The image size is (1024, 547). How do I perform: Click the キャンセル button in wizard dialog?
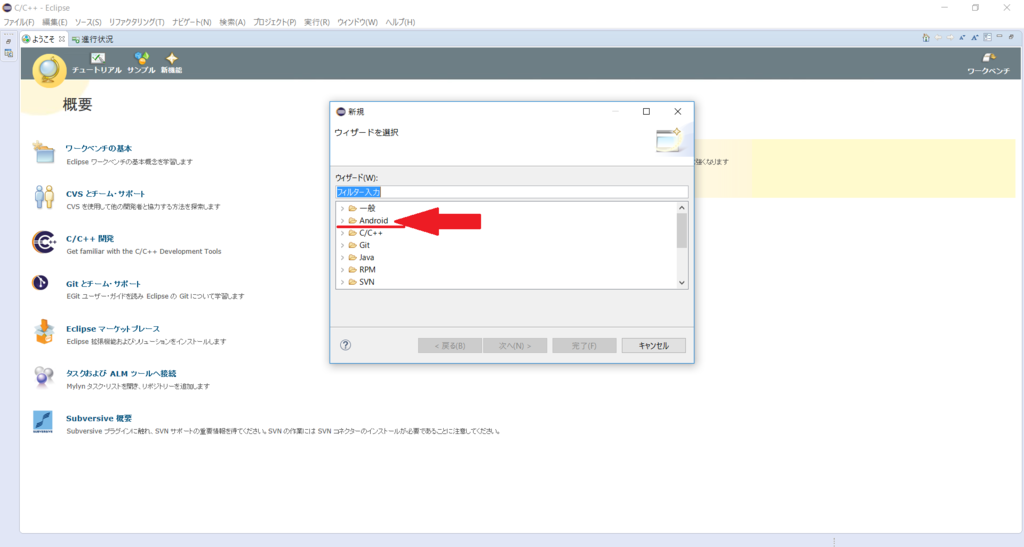coord(654,345)
